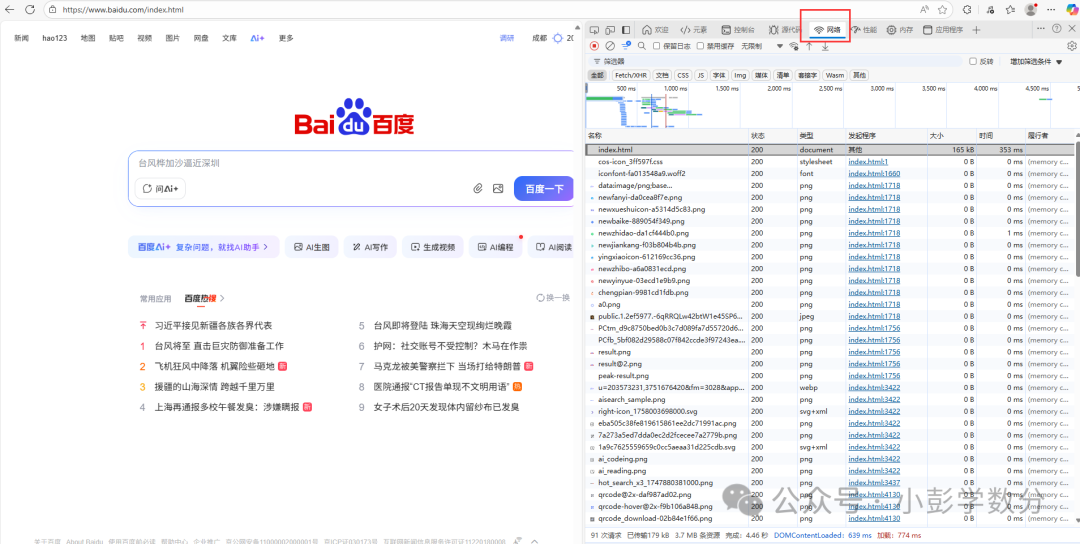The height and width of the screenshot is (544, 1080).
Task: Open hot search 台风将至 直击巨灾防御准备工作
Action: pos(219,346)
